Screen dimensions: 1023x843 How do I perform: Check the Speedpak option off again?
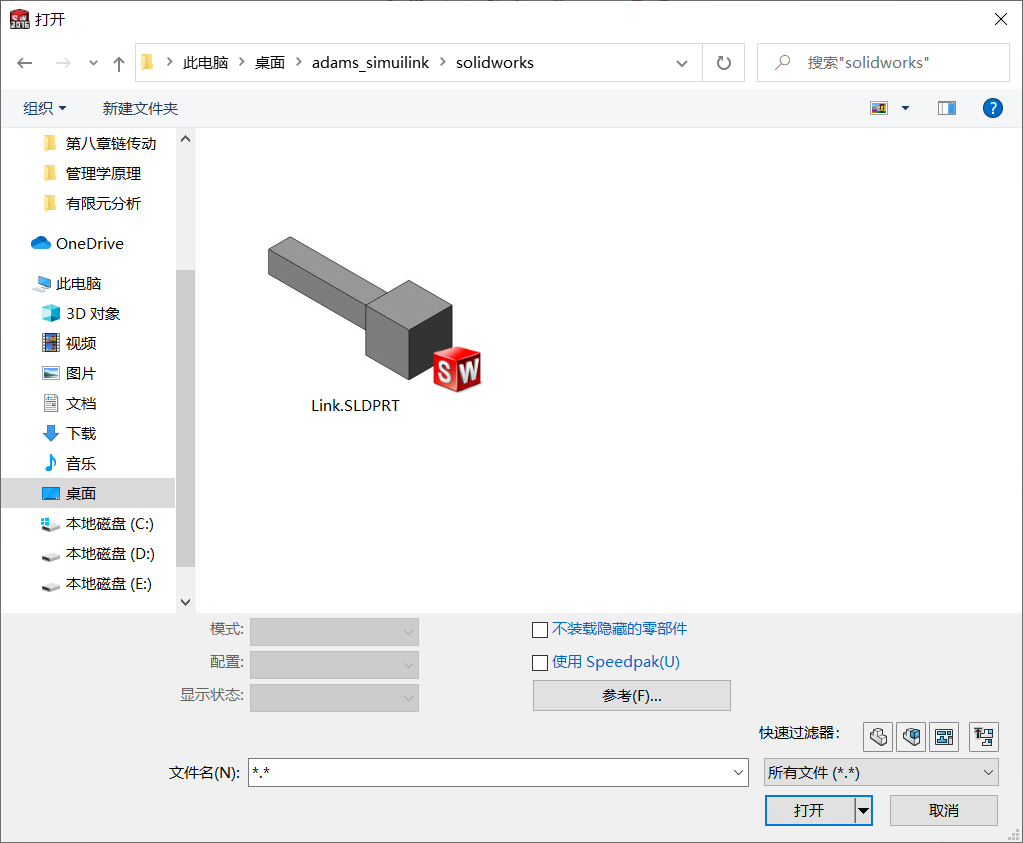(540, 662)
